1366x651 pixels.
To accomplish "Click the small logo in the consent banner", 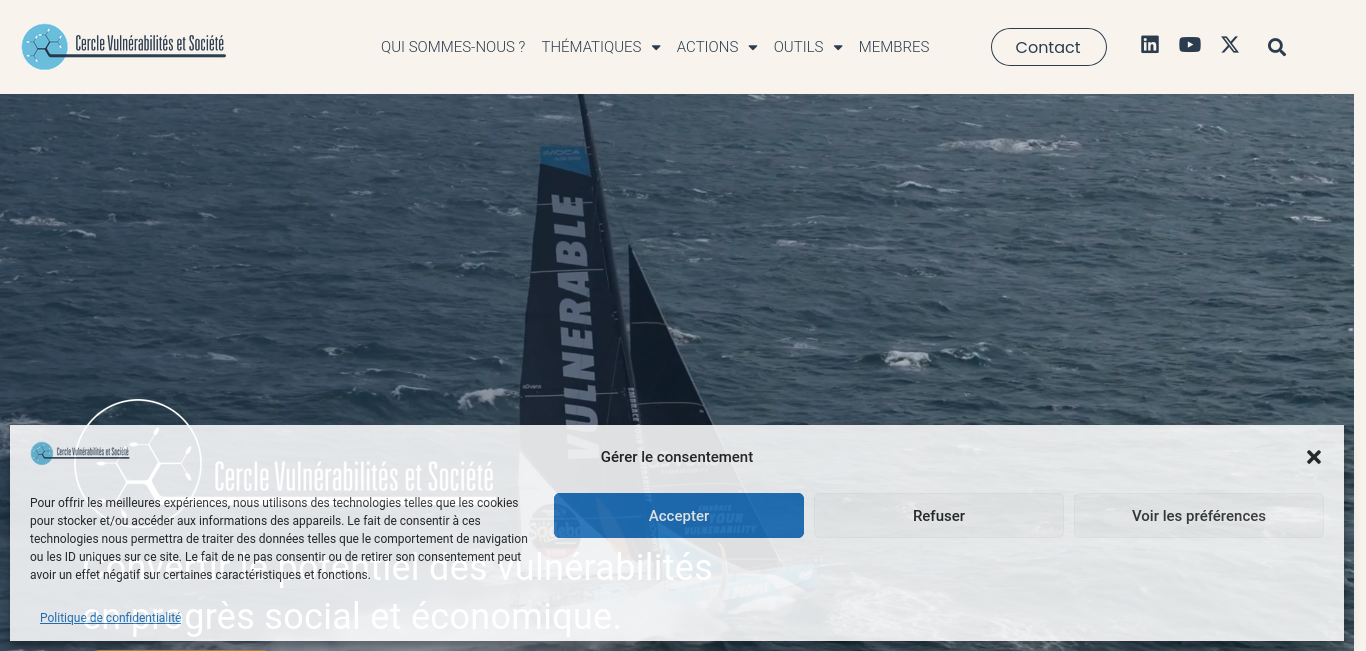I will tap(80, 453).
